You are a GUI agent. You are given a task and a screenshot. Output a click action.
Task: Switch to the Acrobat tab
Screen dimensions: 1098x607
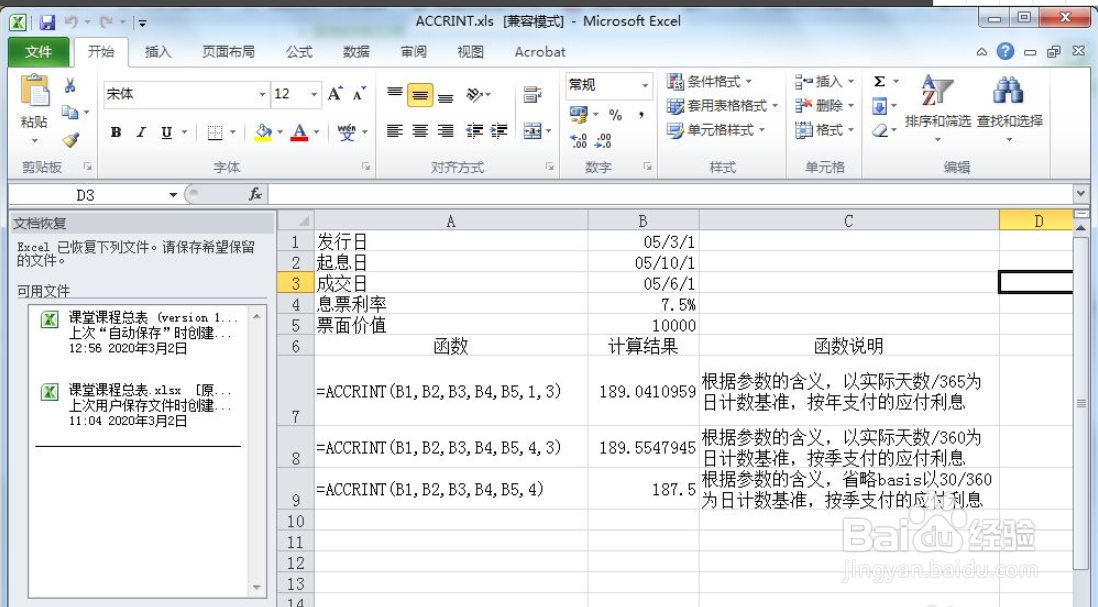[x=540, y=52]
